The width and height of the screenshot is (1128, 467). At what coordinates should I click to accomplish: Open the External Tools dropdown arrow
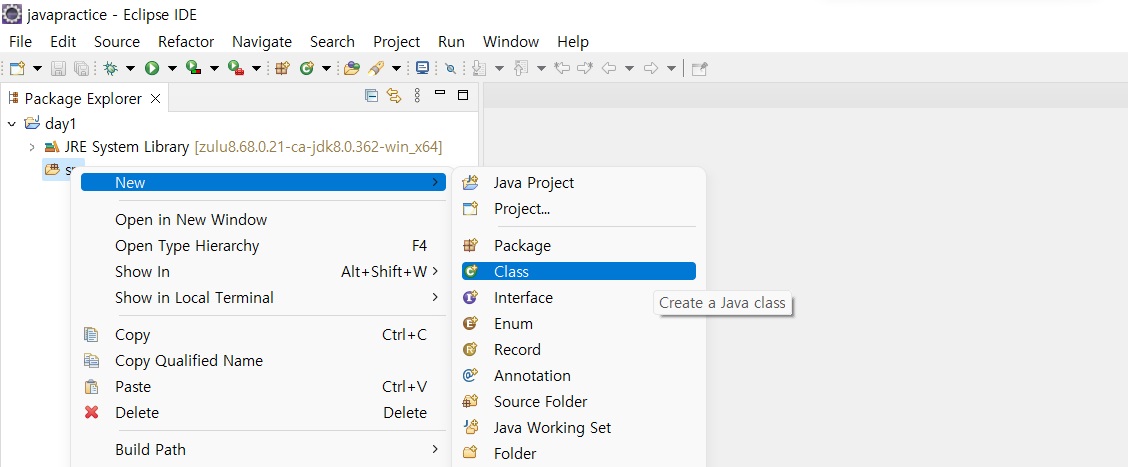(x=256, y=68)
